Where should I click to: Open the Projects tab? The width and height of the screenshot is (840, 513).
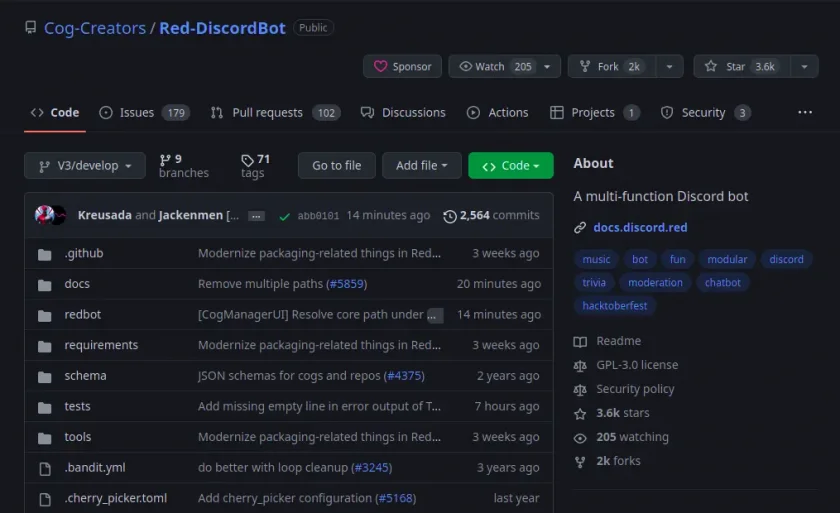pyautogui.click(x=595, y=112)
